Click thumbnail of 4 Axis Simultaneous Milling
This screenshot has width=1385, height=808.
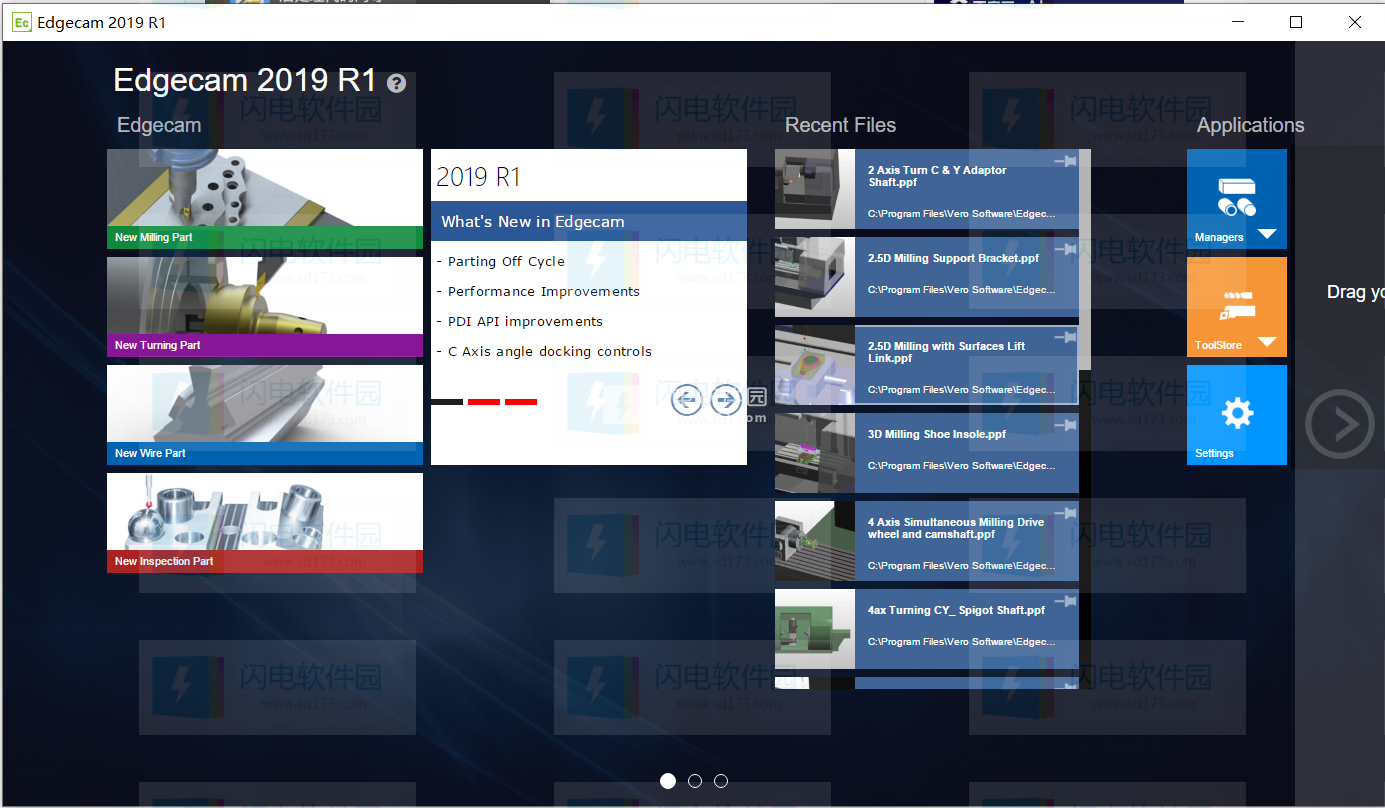coord(815,541)
